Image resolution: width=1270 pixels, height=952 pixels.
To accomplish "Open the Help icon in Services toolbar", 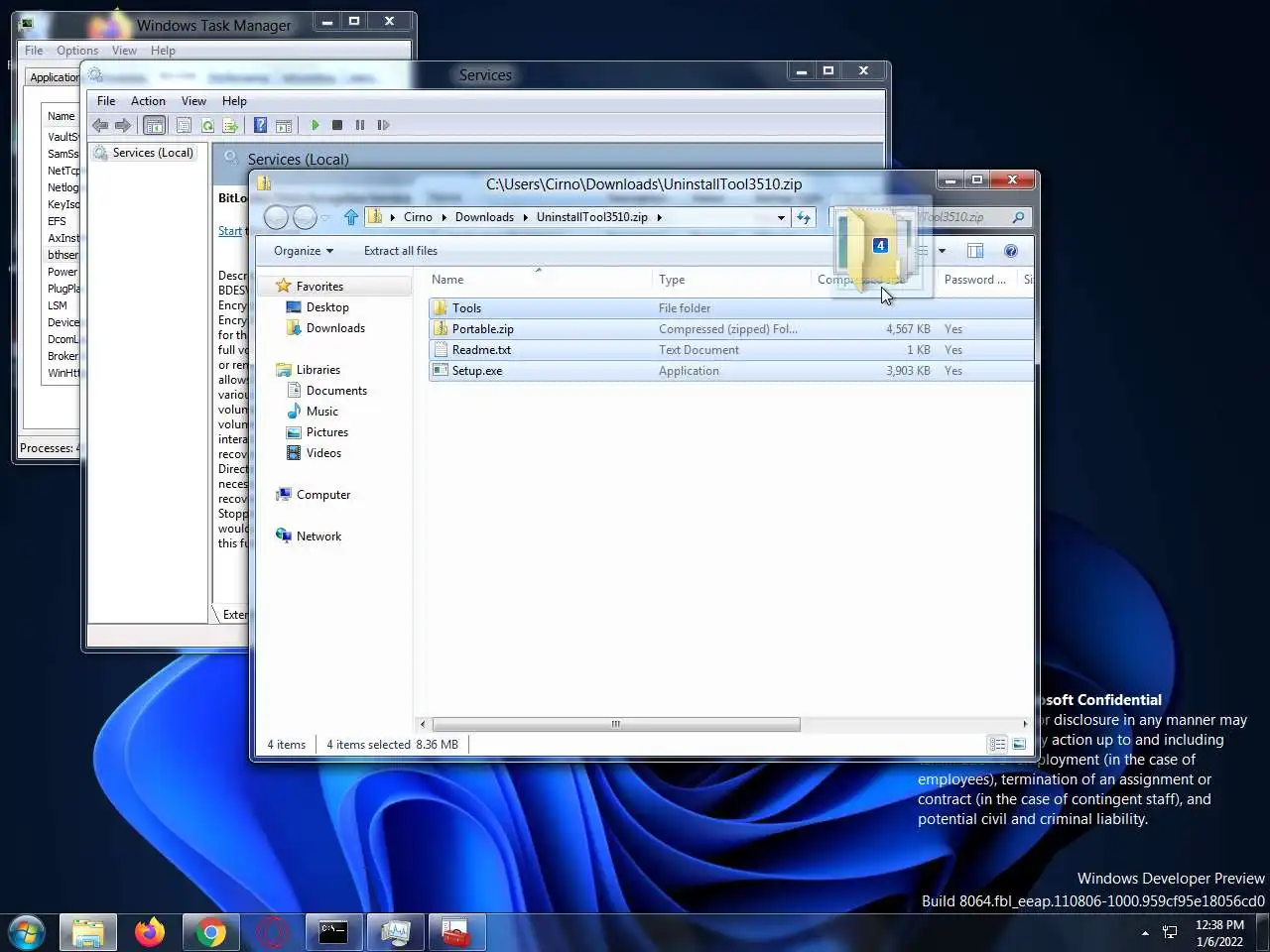I will coord(260,125).
